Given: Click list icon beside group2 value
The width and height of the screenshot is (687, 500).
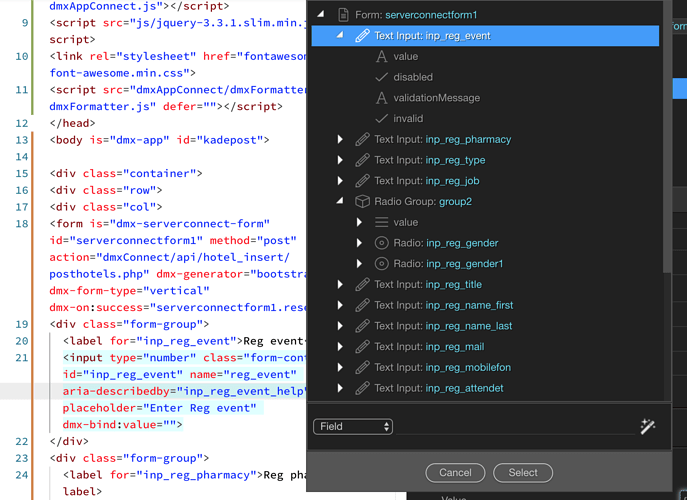Looking at the screenshot, I should click(x=382, y=222).
